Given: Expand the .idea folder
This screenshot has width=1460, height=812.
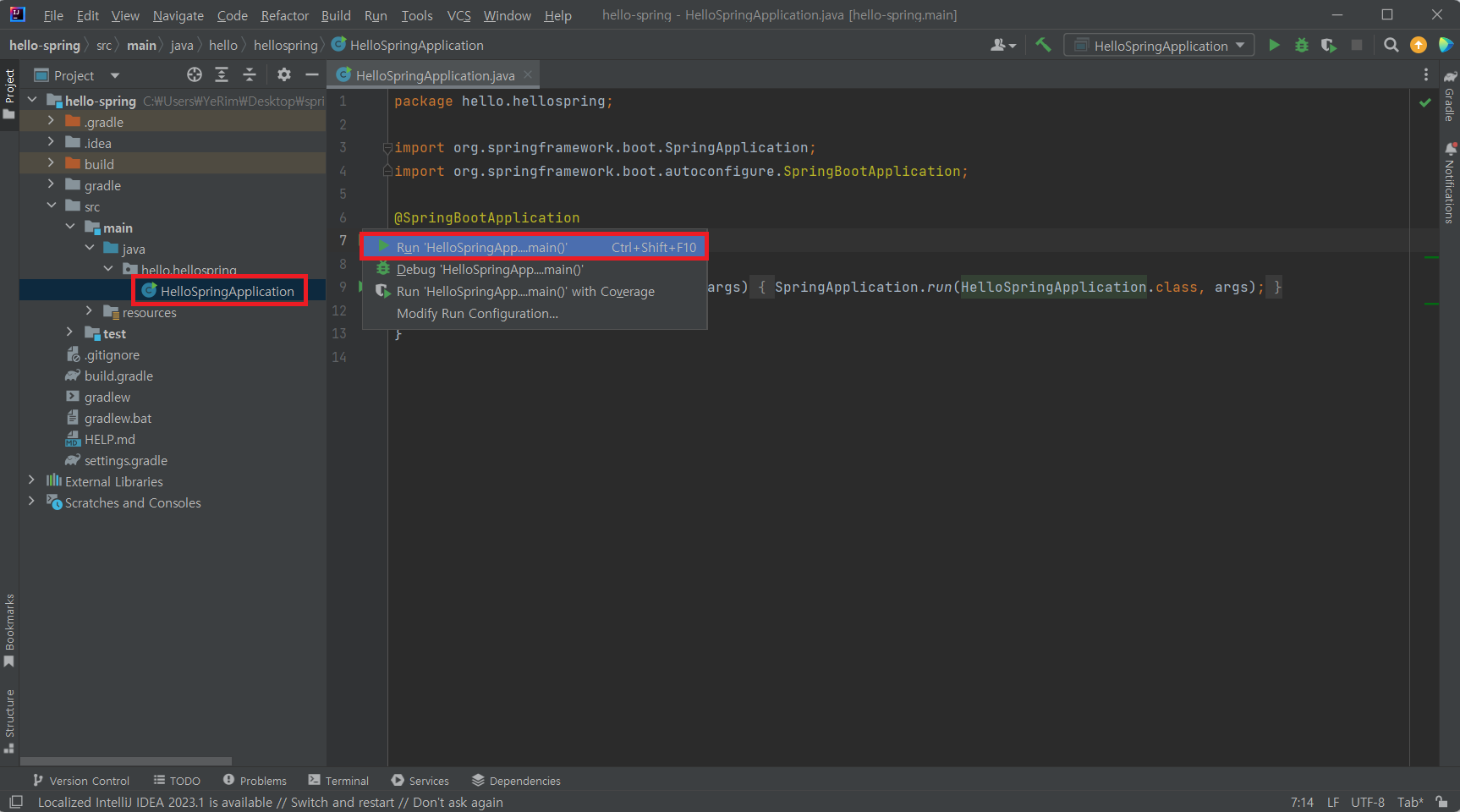Looking at the screenshot, I should (x=52, y=142).
